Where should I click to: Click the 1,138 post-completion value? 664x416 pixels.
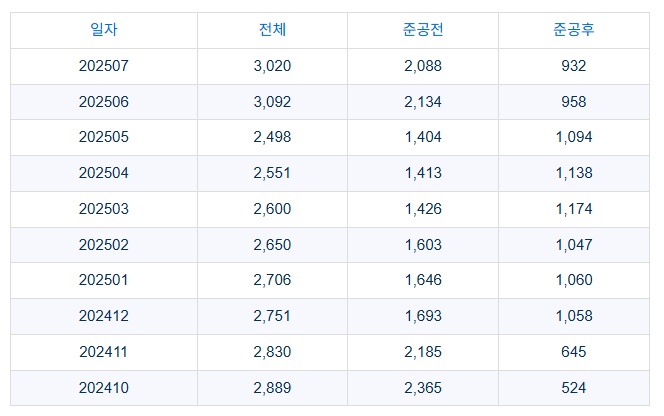point(574,173)
